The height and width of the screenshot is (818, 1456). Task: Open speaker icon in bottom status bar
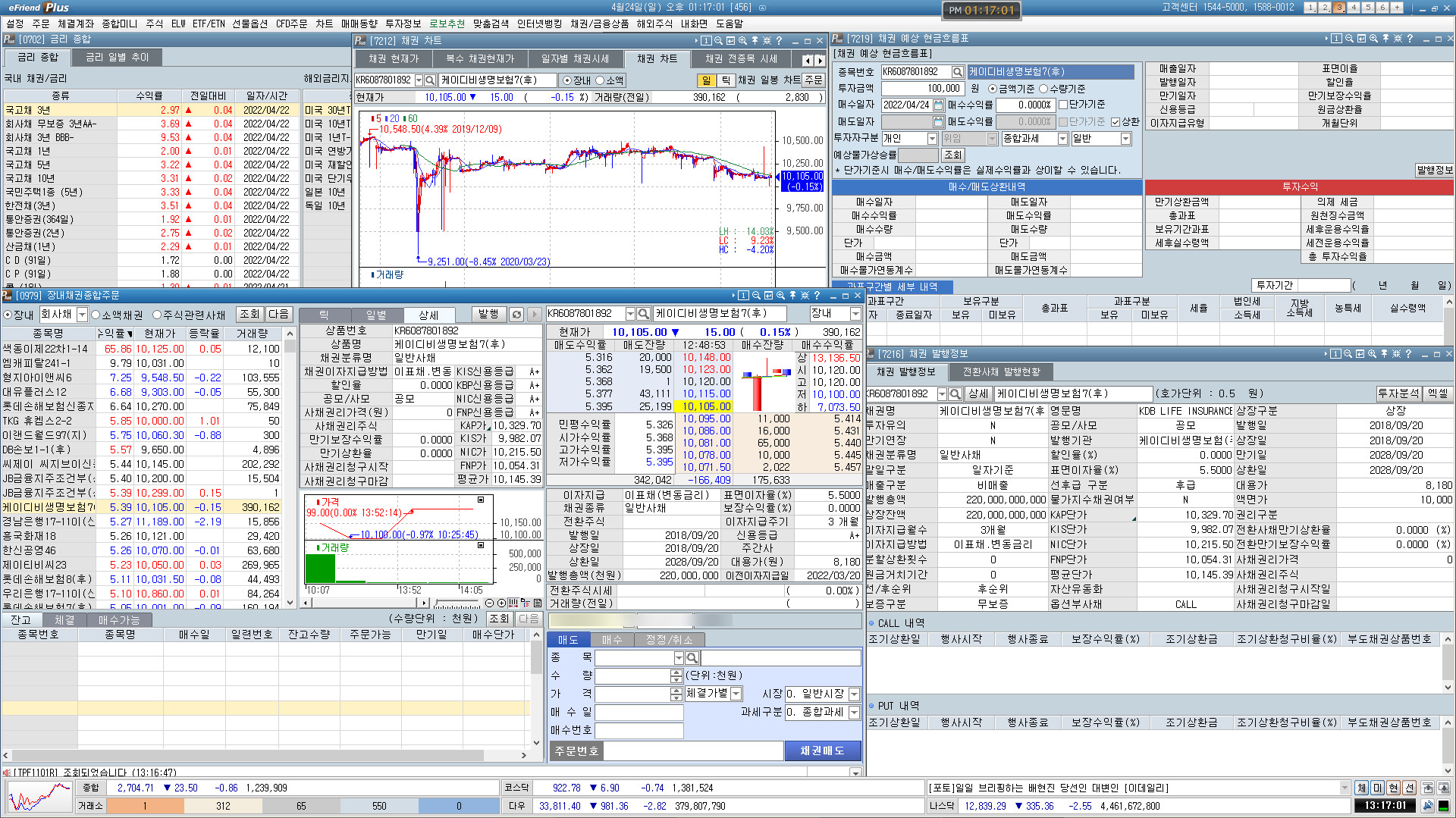pyautogui.click(x=1428, y=806)
